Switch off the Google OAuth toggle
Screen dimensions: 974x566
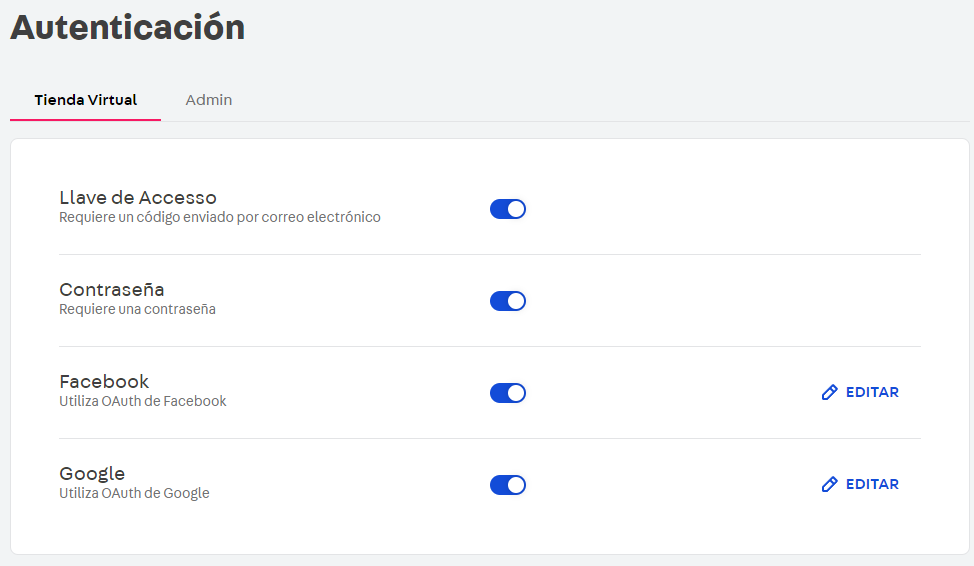point(508,485)
